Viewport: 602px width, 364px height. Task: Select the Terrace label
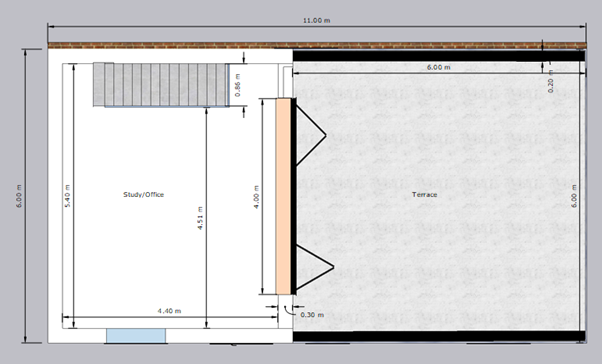pyautogui.click(x=424, y=195)
